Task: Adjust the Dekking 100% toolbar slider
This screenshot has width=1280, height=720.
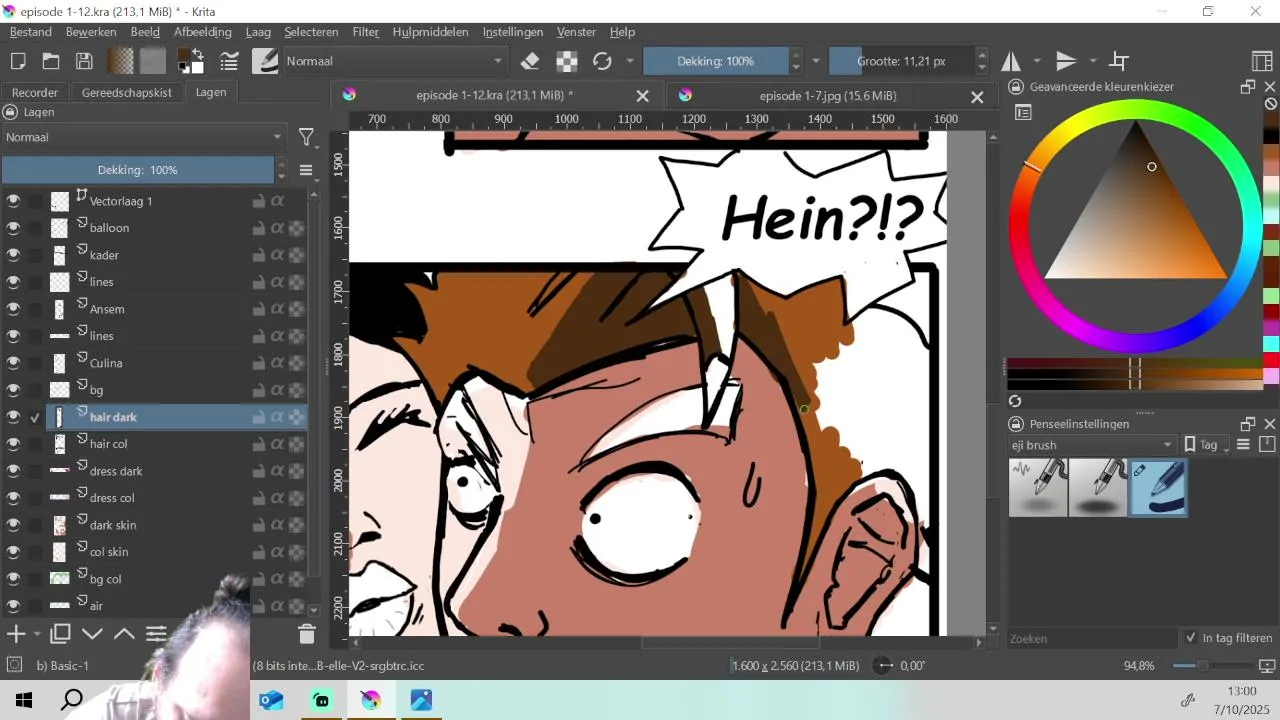Action: coord(716,61)
